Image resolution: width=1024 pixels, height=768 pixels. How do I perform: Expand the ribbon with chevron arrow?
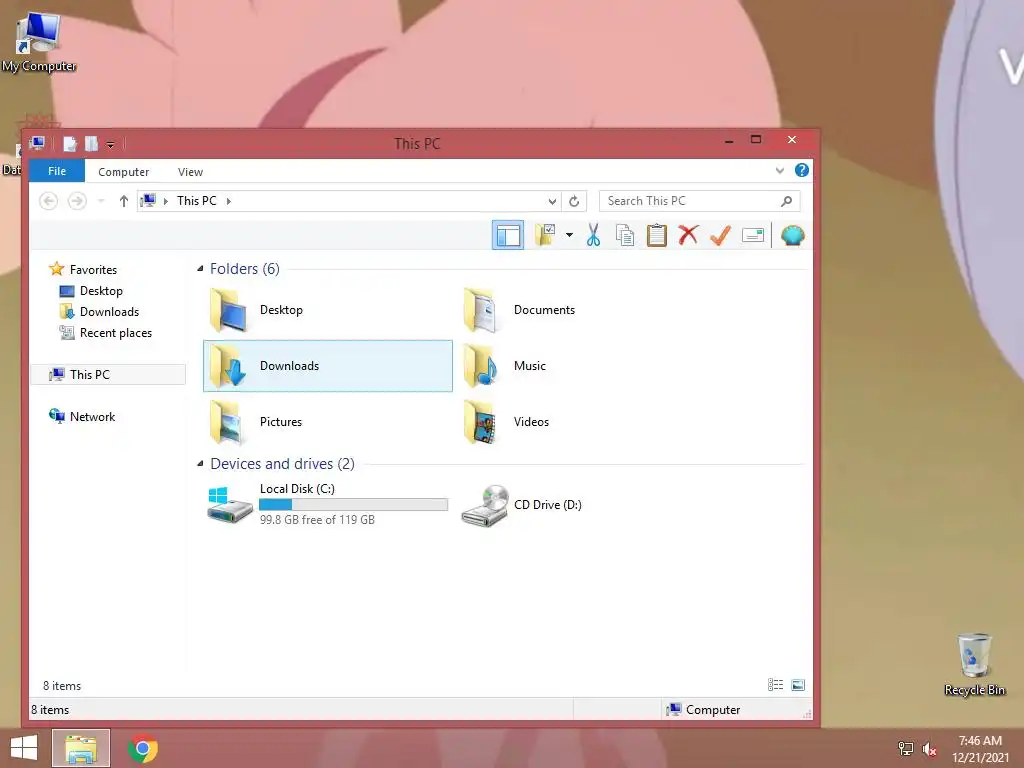(x=780, y=170)
